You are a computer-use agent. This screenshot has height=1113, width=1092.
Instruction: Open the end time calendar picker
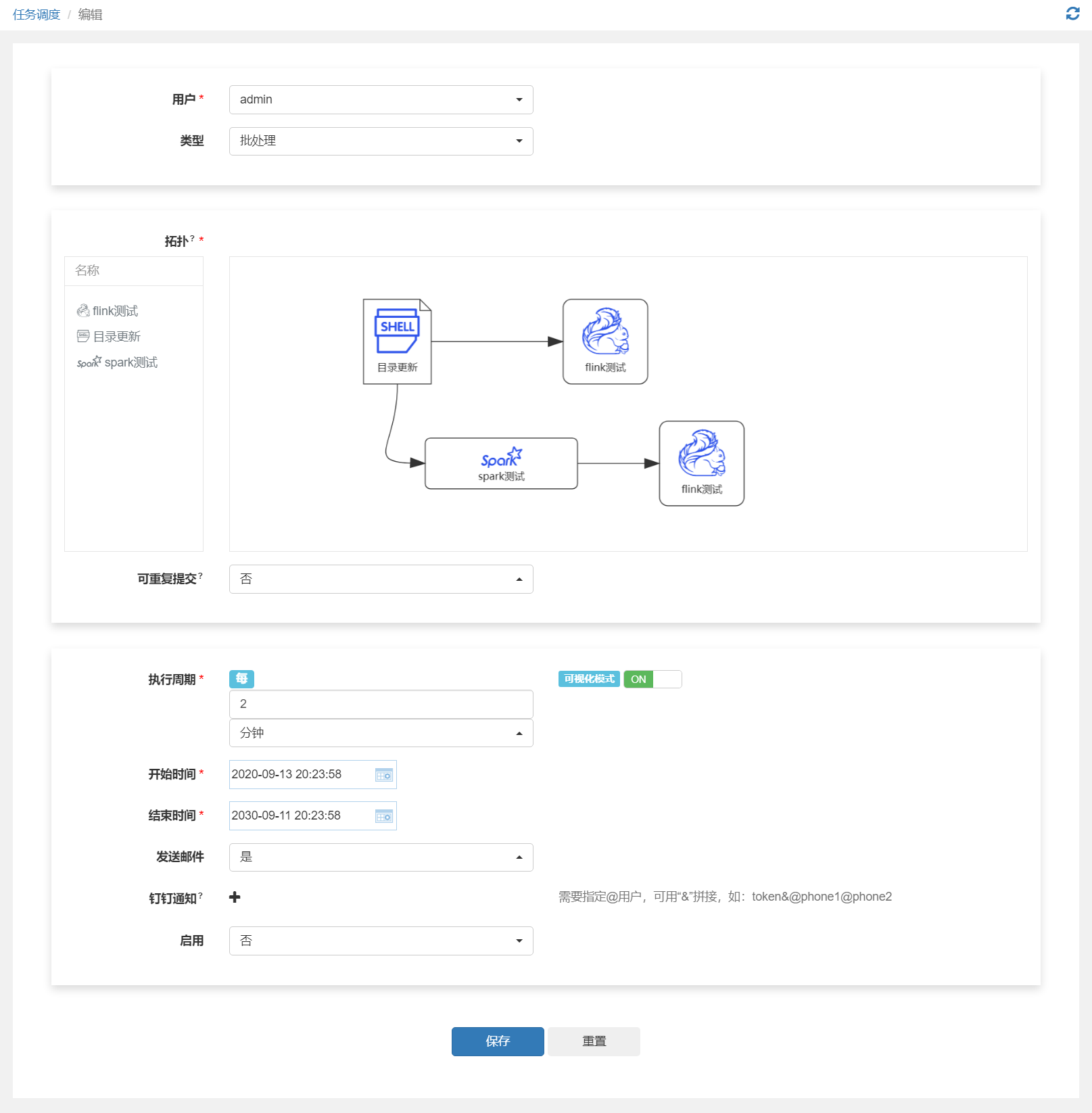click(383, 815)
